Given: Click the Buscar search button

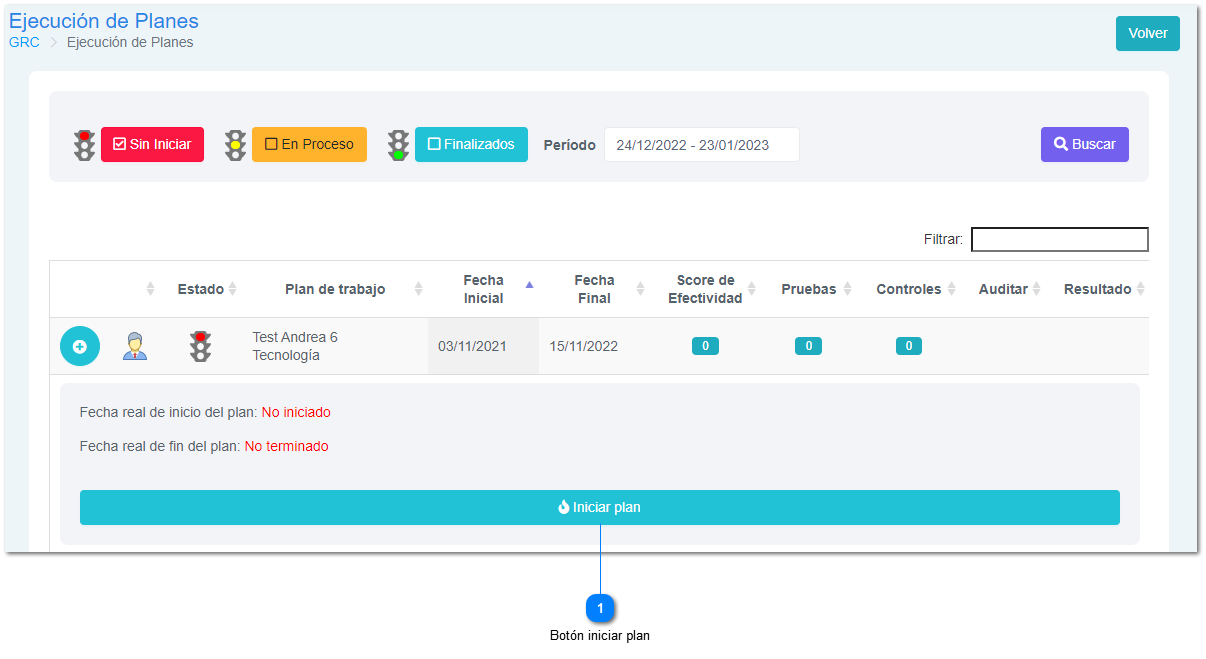Looking at the screenshot, I should [1085, 144].
